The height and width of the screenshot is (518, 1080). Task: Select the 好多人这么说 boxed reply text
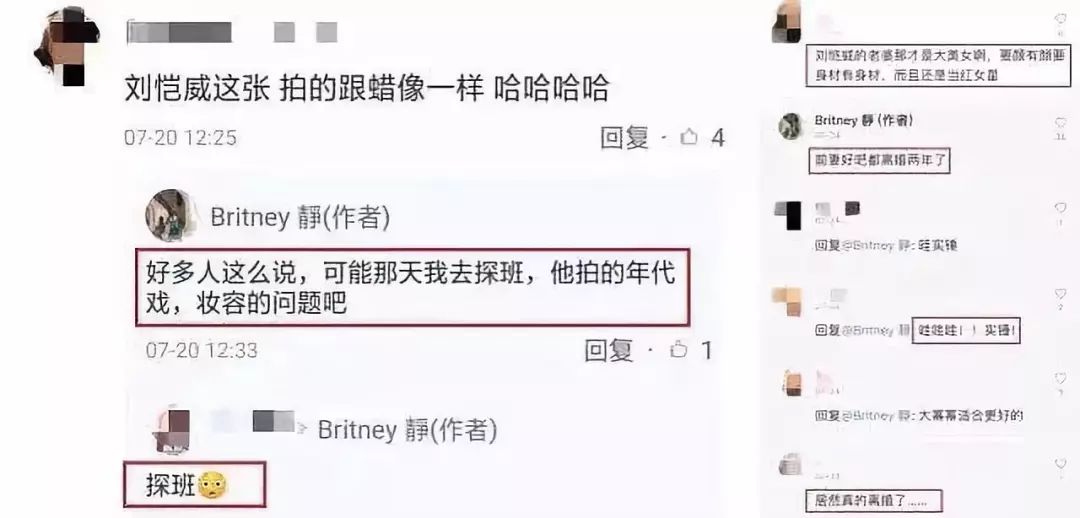point(412,288)
